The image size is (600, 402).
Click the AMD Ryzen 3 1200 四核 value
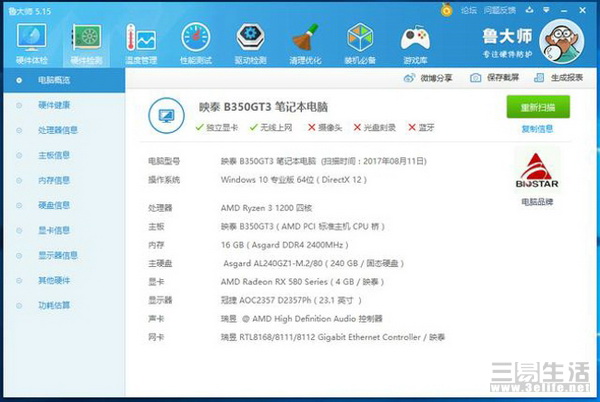(x=266, y=208)
